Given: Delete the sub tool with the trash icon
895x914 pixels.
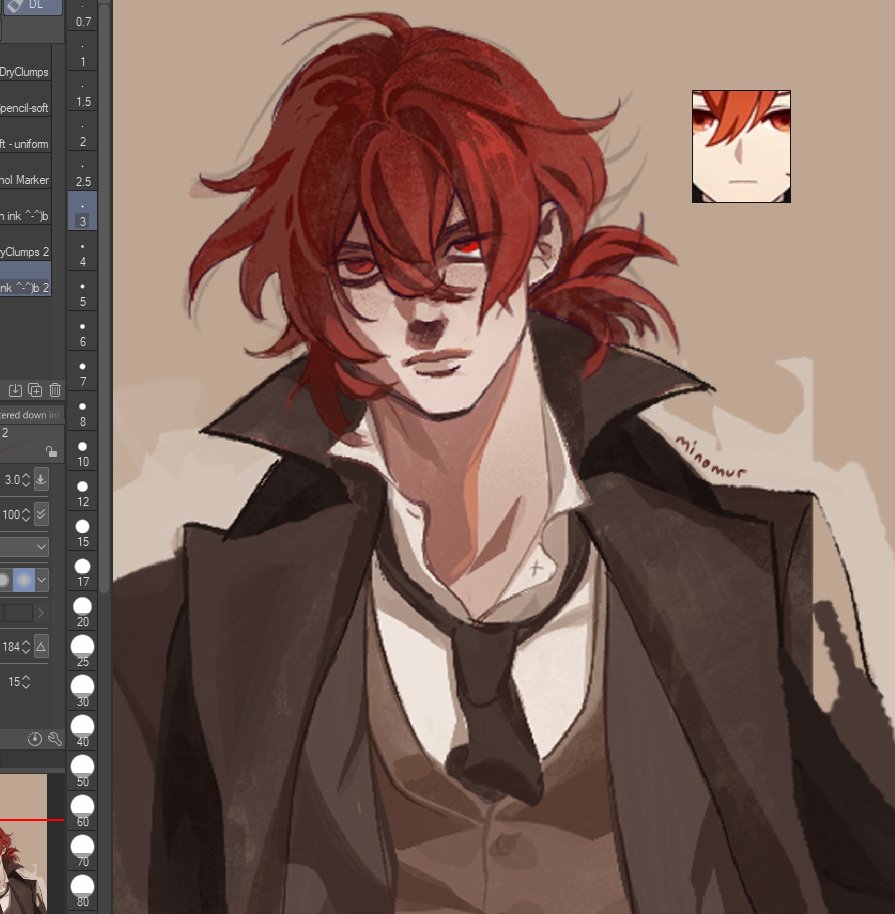Looking at the screenshot, I should (x=55, y=390).
